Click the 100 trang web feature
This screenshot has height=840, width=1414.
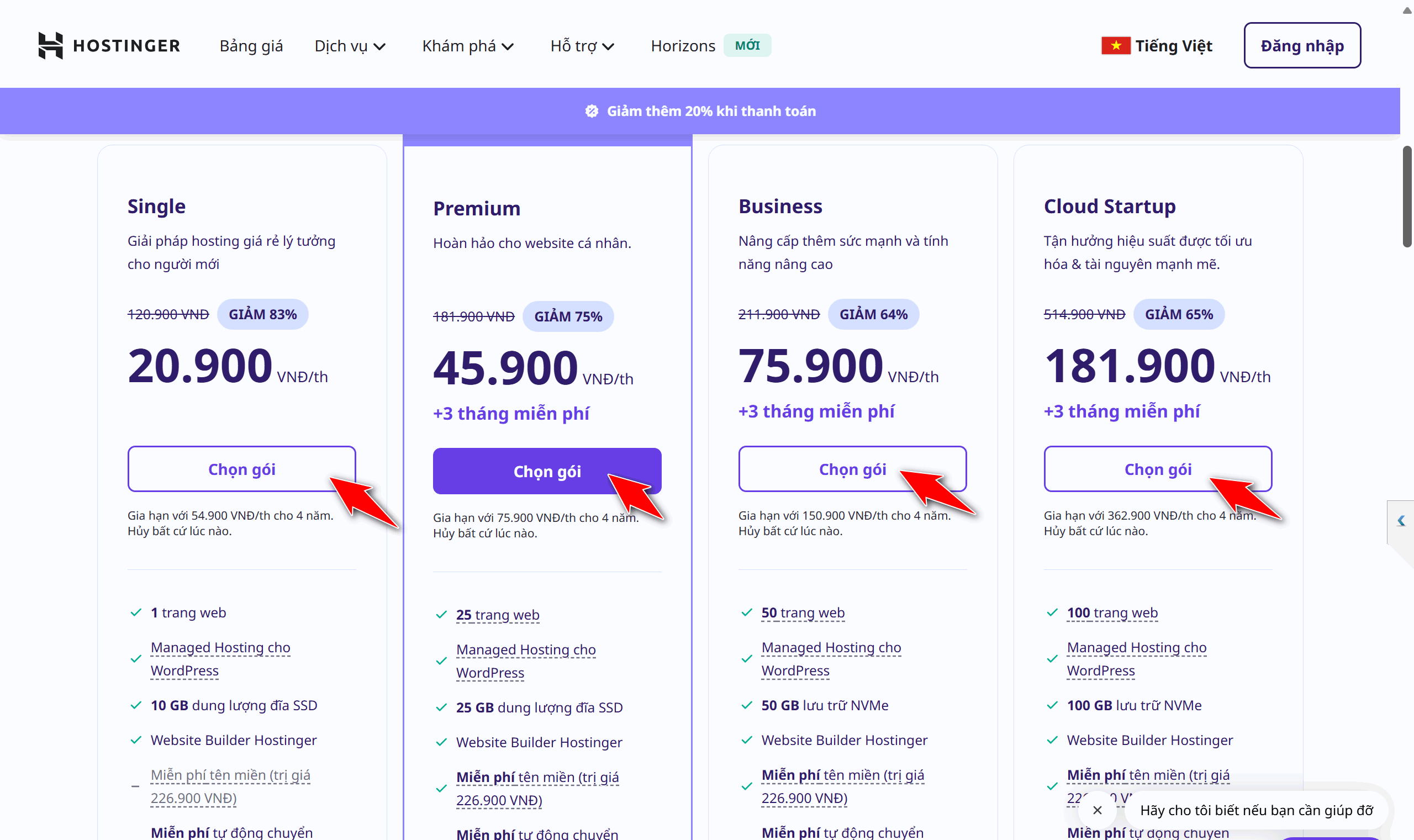[1112, 612]
